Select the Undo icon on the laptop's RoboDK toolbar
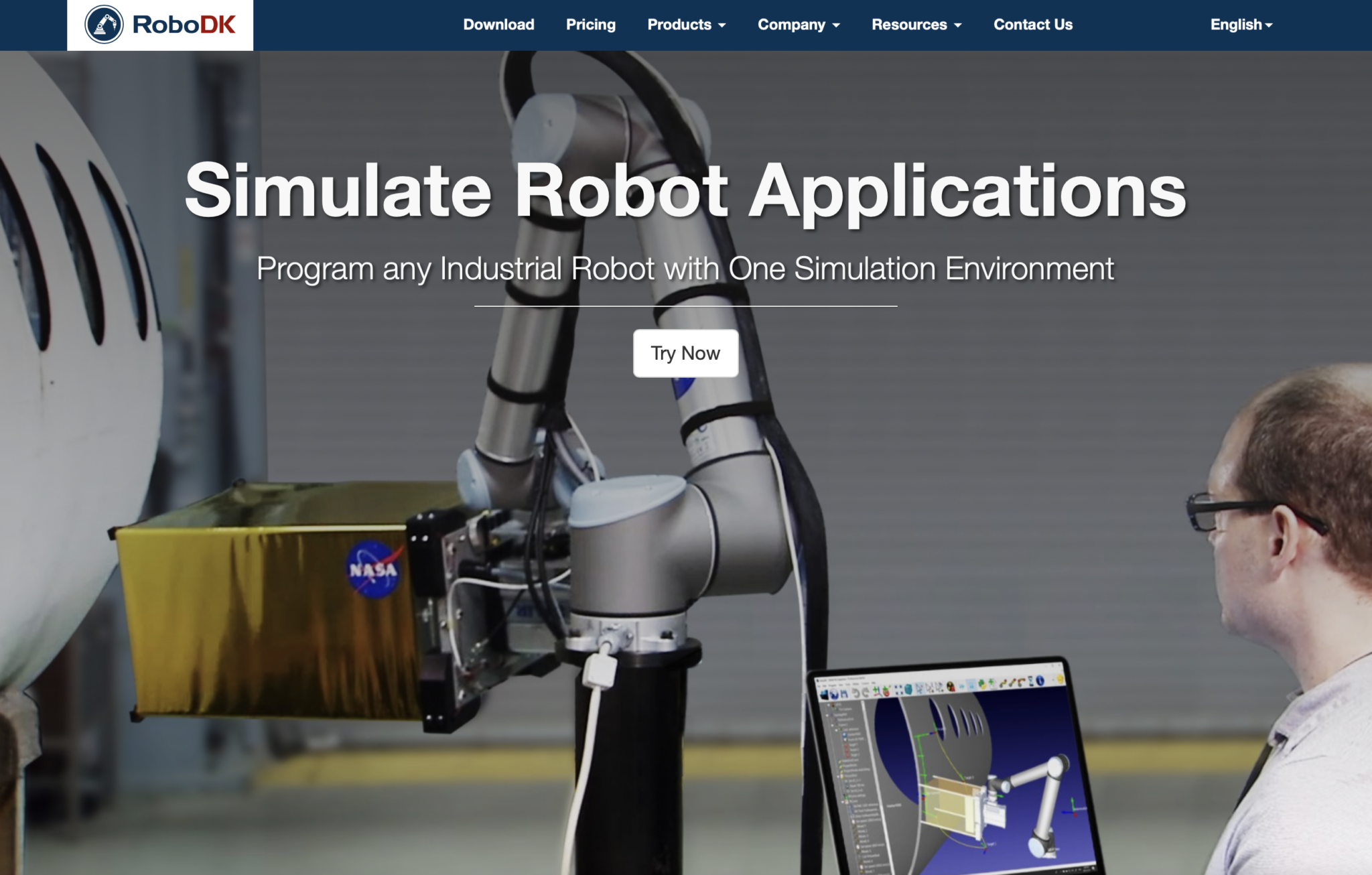The image size is (1372, 875). pos(857,693)
